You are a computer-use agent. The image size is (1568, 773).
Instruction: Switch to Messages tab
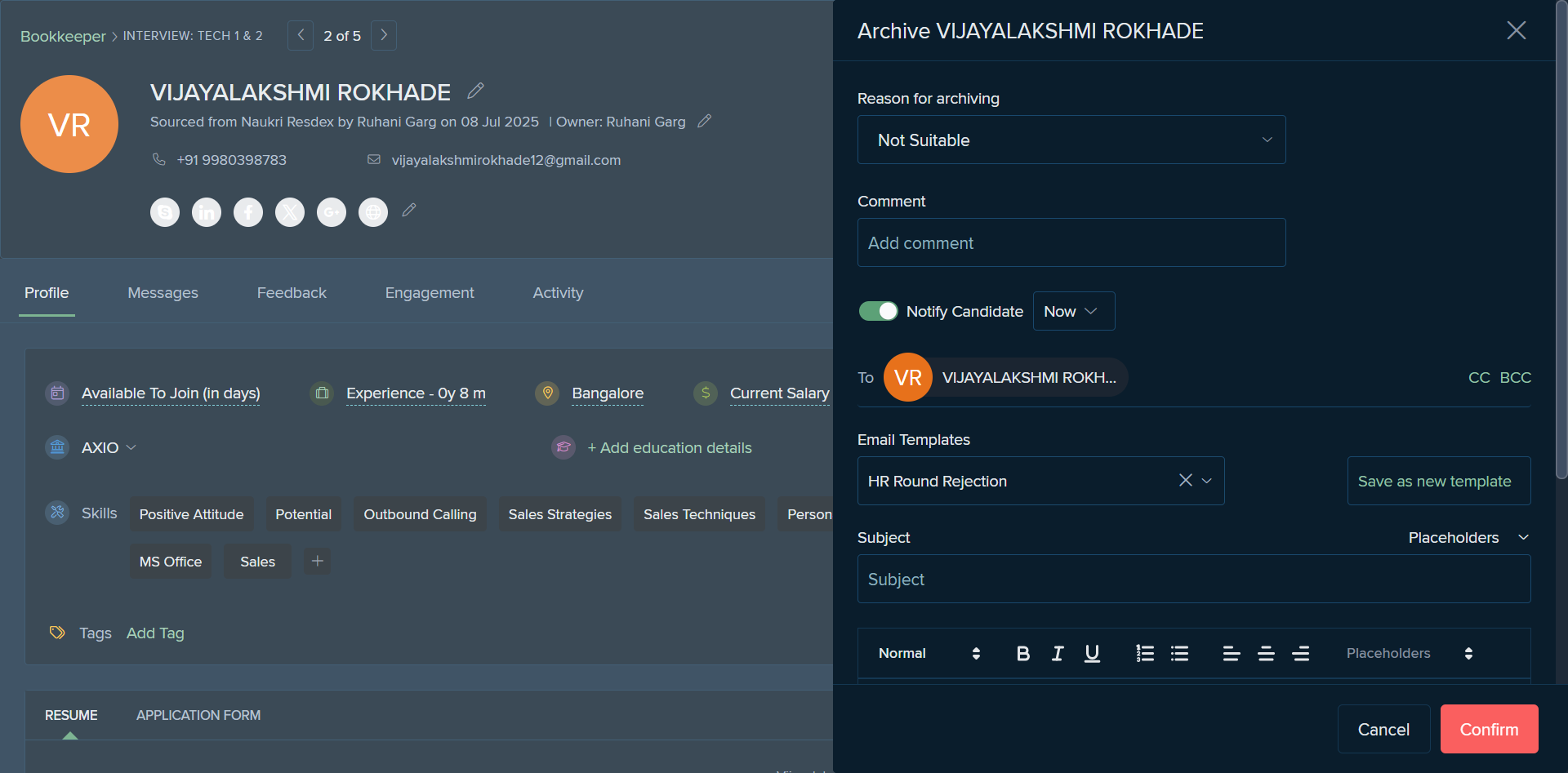[x=163, y=292]
